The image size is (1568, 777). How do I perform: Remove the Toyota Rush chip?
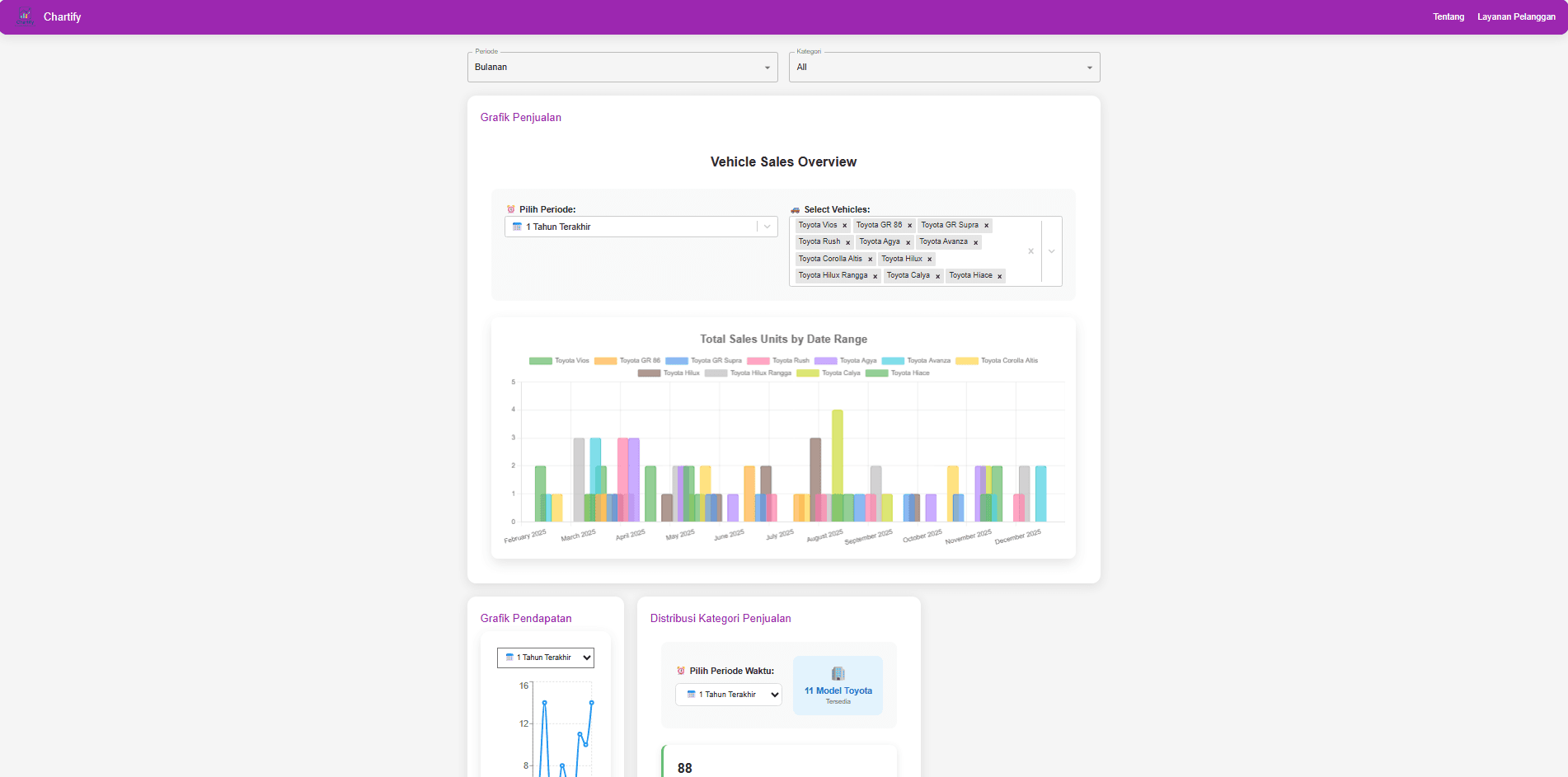pyautogui.click(x=847, y=242)
